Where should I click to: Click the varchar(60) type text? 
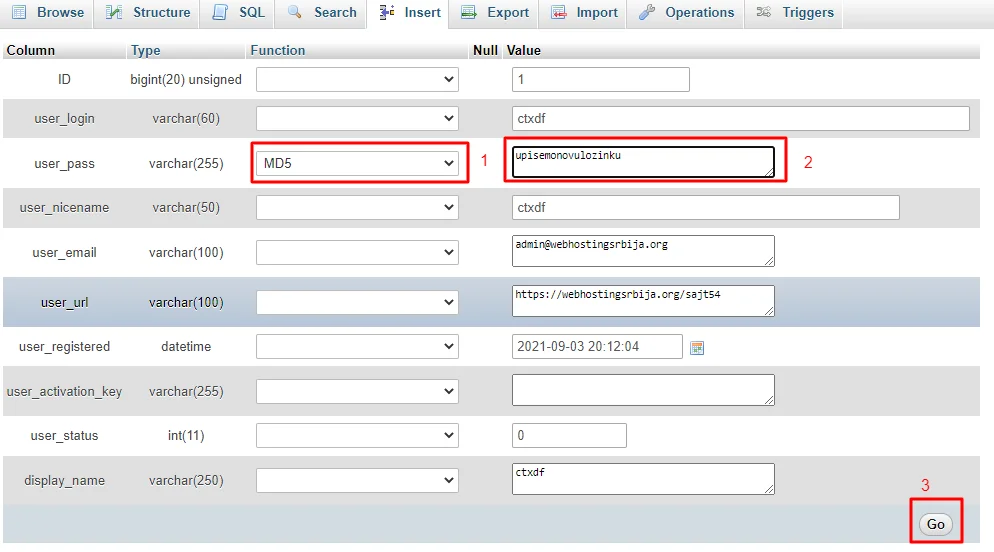[x=186, y=119]
